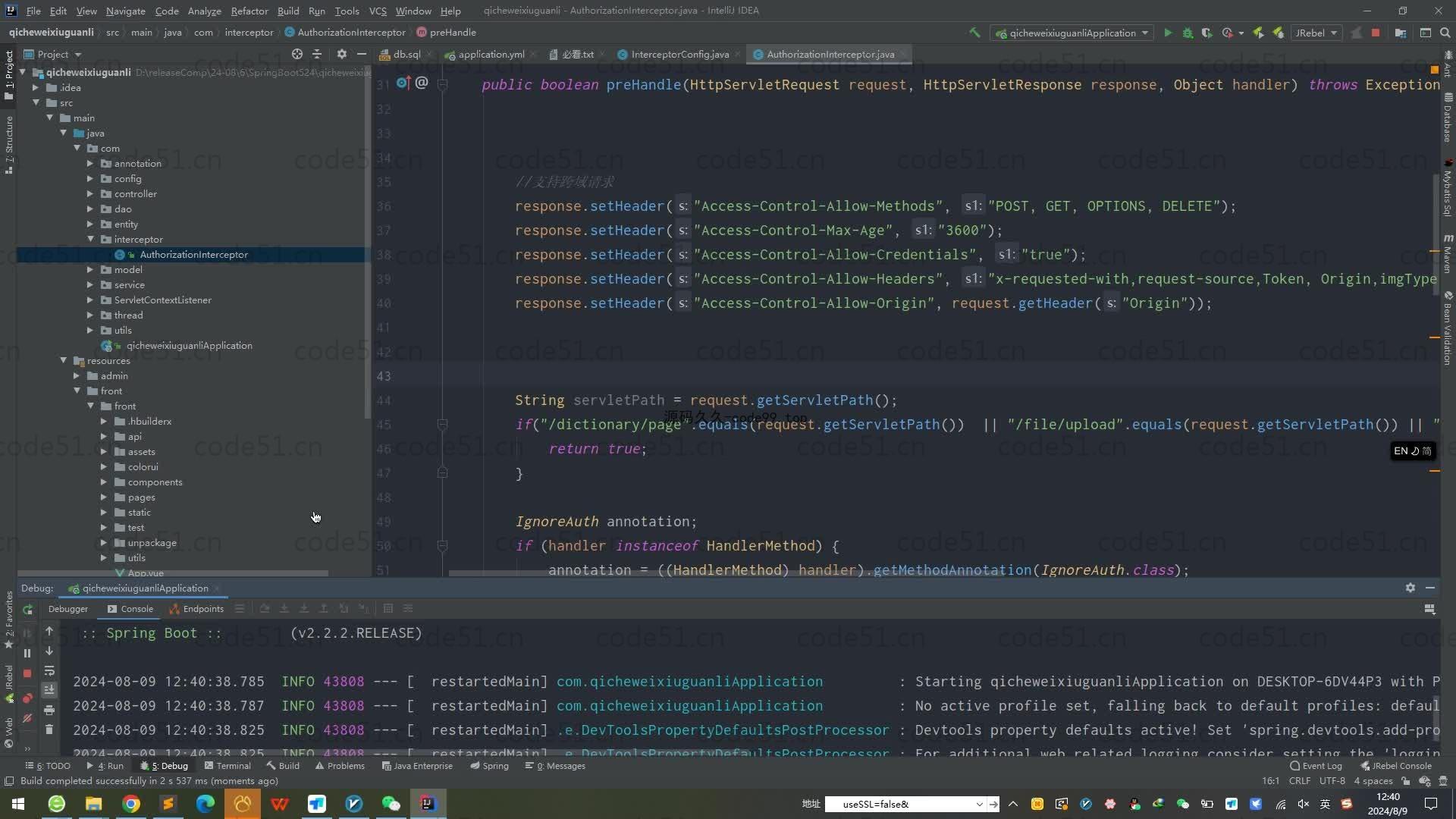Open the VCS menu
Viewport: 1456px width, 819px height.
coord(378,11)
